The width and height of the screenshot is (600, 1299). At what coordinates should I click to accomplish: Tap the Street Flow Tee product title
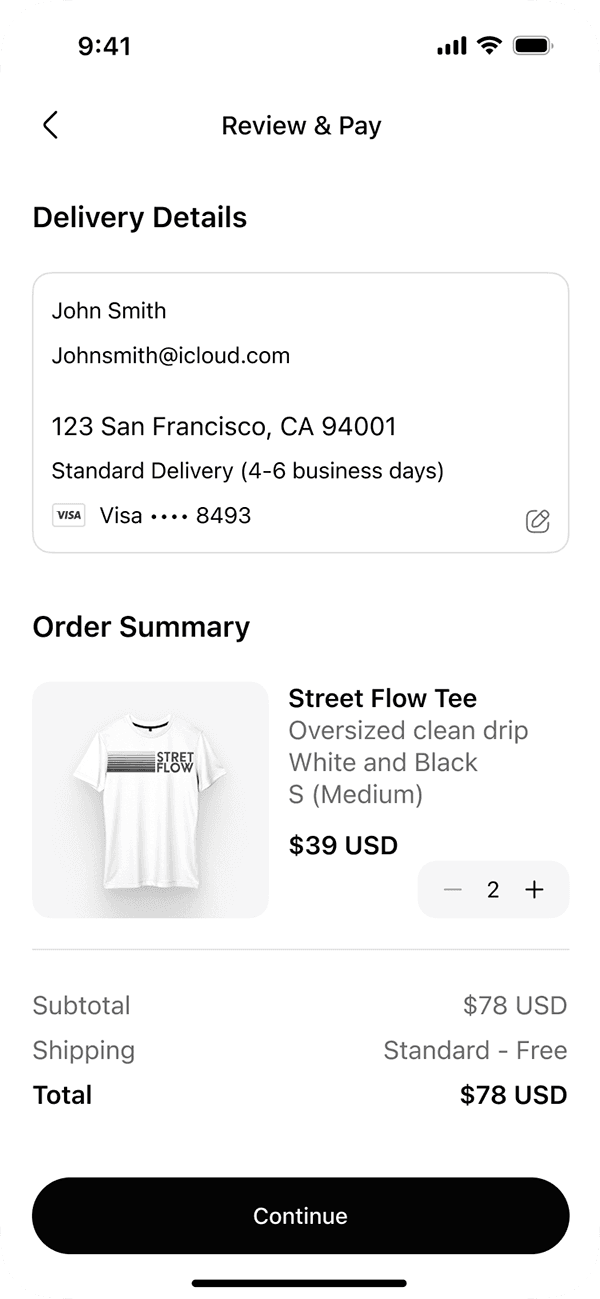pos(382,698)
